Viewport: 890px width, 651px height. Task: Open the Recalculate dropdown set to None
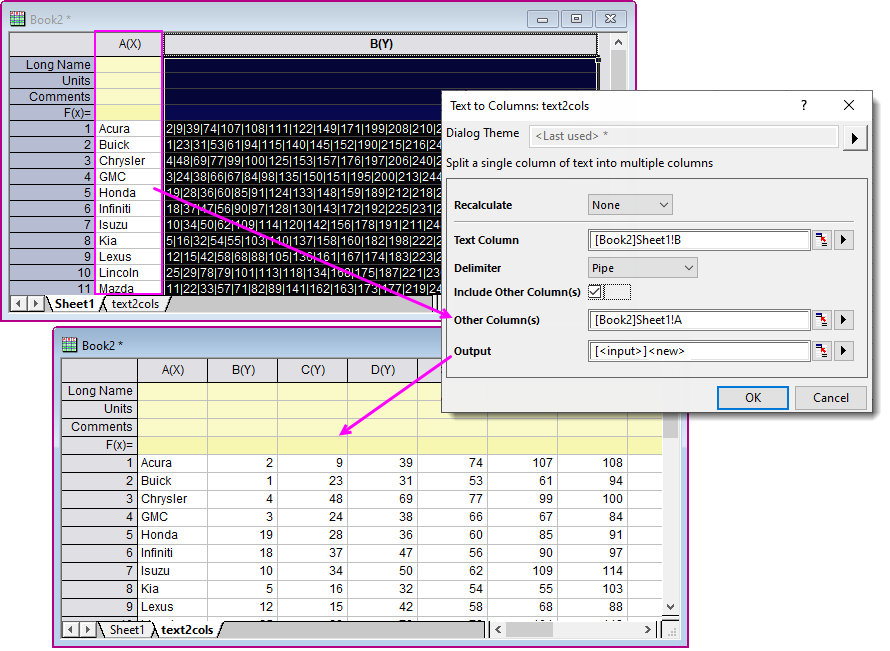point(630,205)
